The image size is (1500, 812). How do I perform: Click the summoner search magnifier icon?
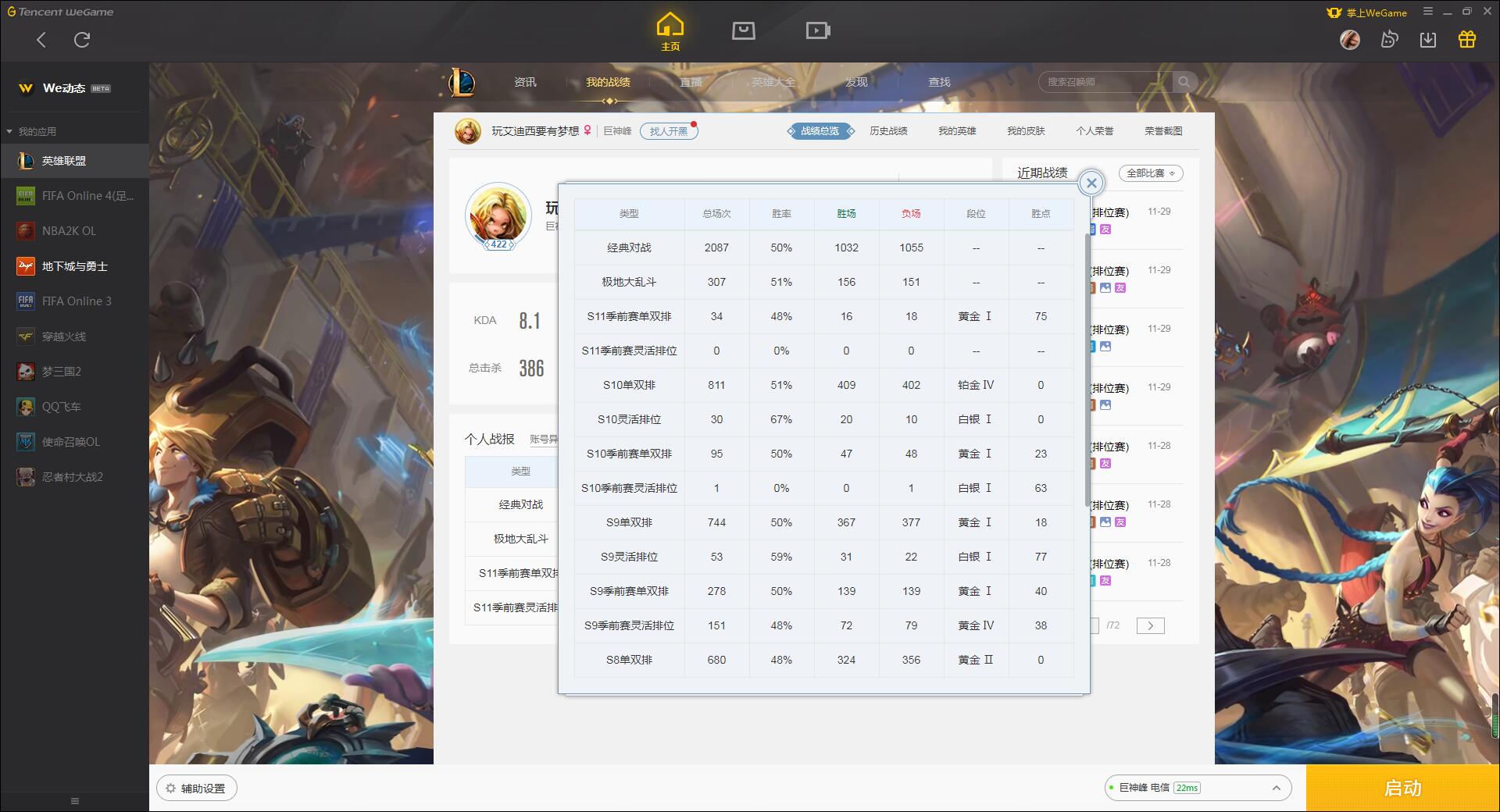pos(1184,82)
